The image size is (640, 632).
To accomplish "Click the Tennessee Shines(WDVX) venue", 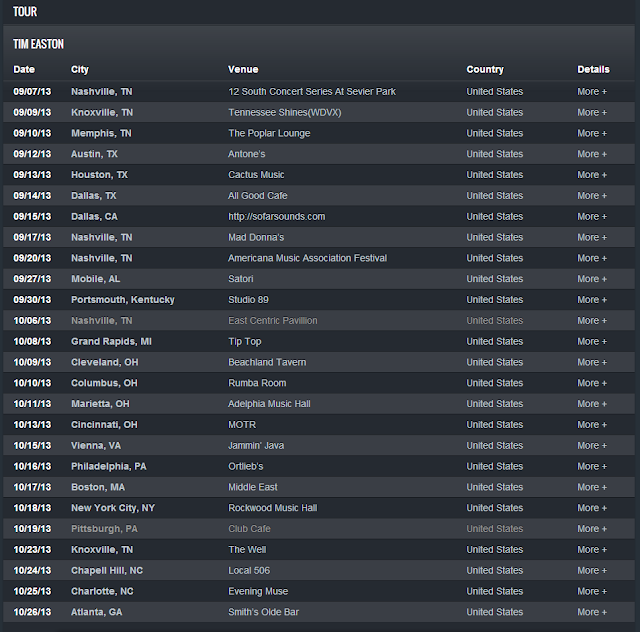I will (284, 112).
